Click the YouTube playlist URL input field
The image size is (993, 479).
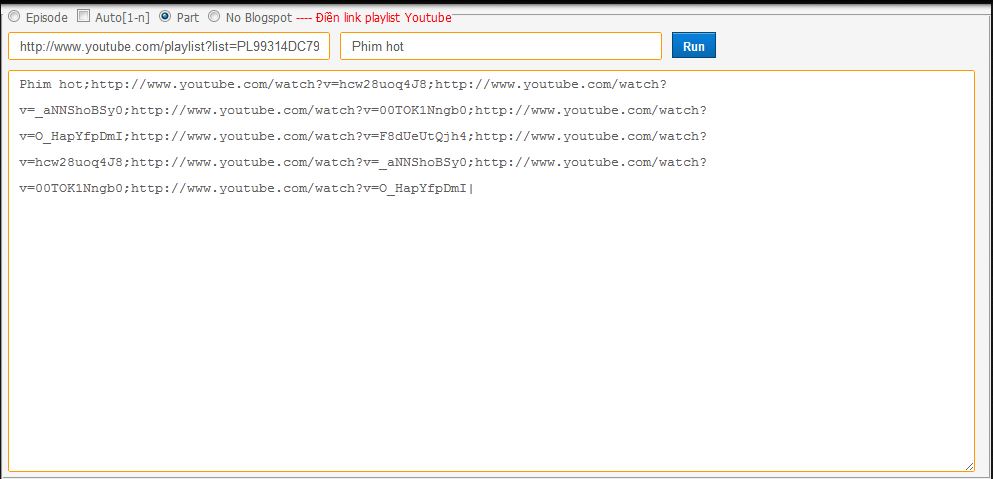pos(169,46)
